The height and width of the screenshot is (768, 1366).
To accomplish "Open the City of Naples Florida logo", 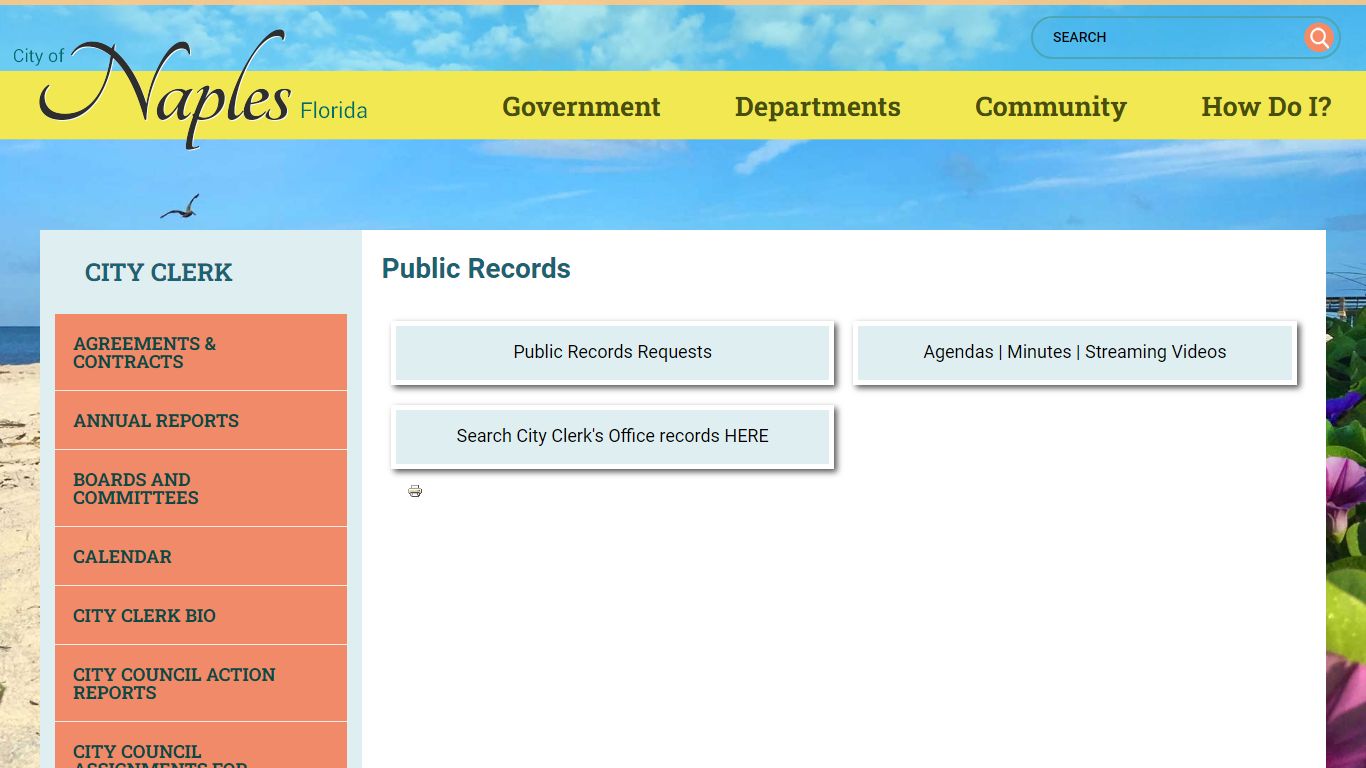I will [x=190, y=89].
